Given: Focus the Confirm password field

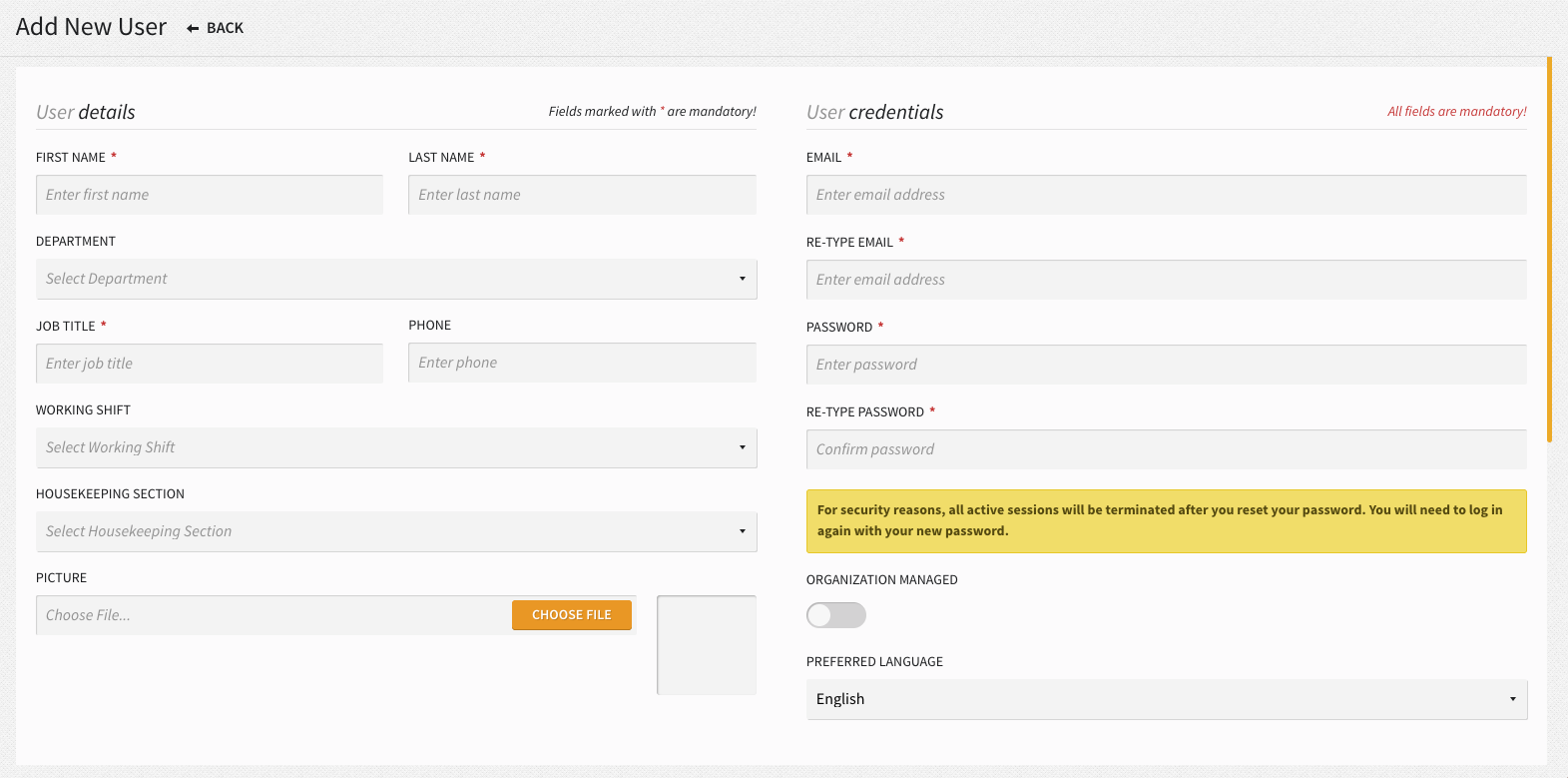Looking at the screenshot, I should click(x=1167, y=449).
